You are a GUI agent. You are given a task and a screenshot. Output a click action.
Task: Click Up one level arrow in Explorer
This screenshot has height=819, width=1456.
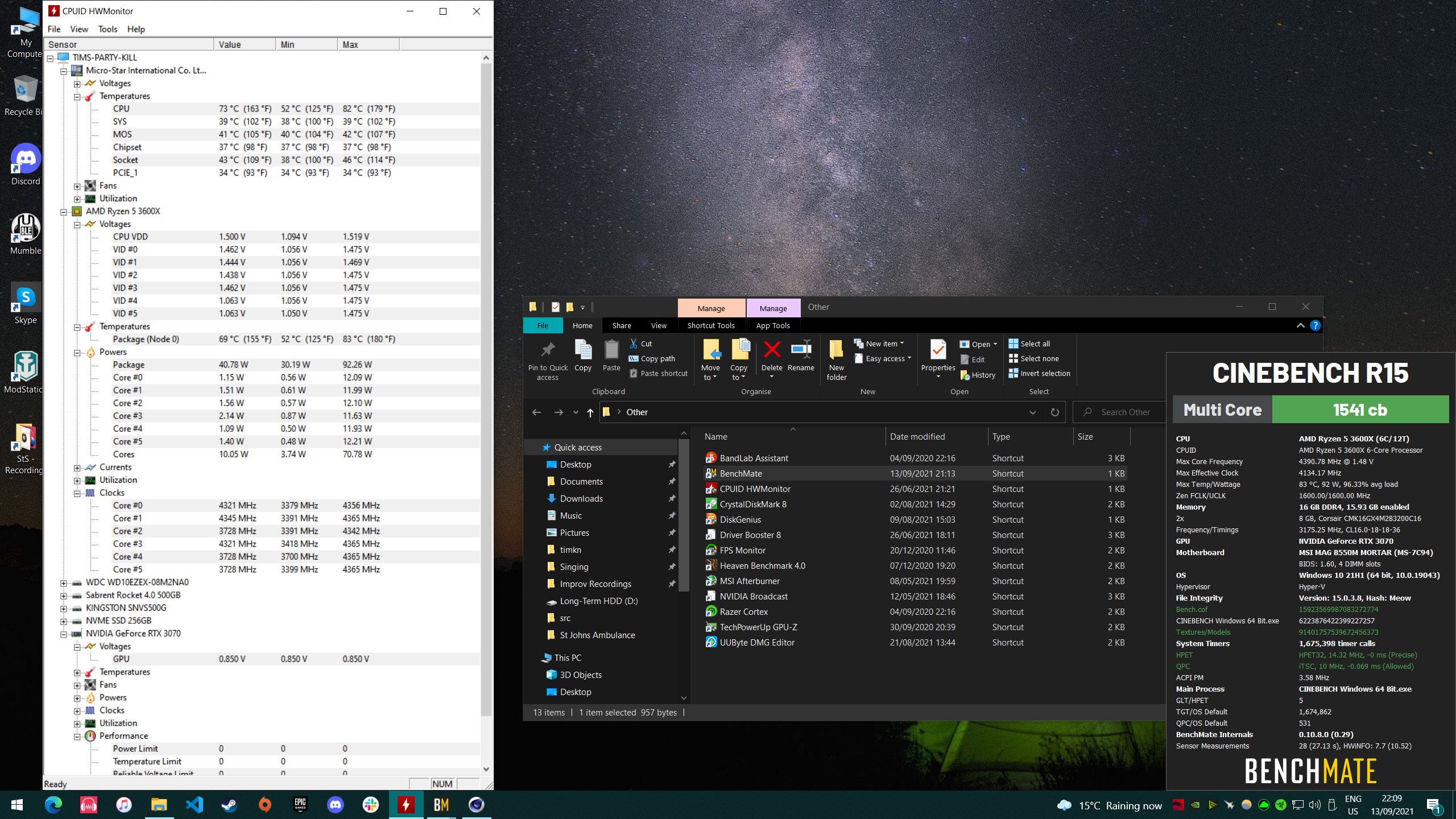click(x=590, y=412)
